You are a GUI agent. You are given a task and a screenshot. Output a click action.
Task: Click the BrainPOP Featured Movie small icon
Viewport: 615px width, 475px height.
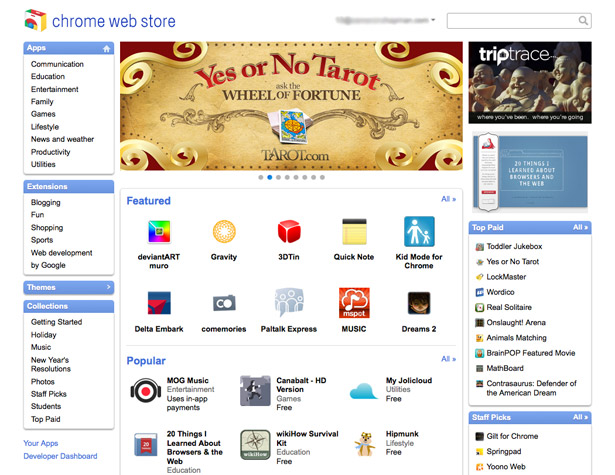pos(479,353)
